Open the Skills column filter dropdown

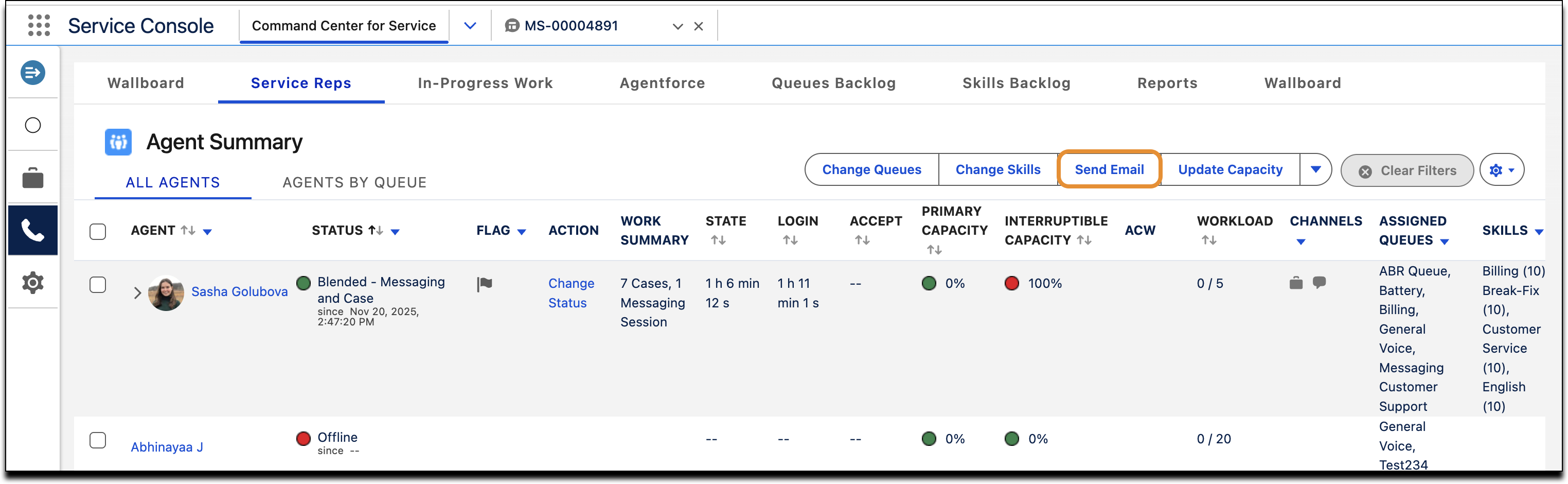[1539, 232]
